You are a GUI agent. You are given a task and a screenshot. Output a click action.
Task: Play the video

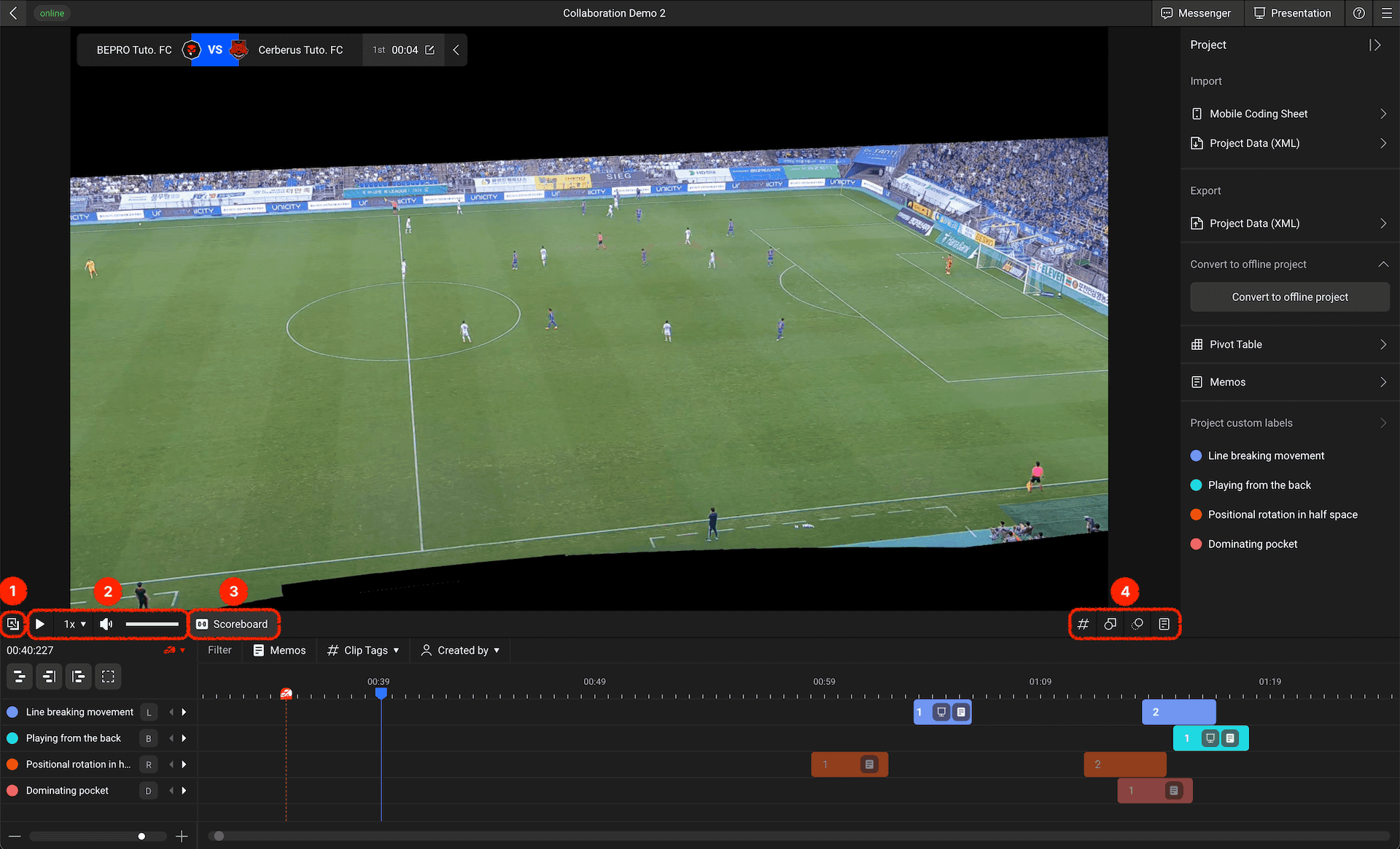point(40,625)
